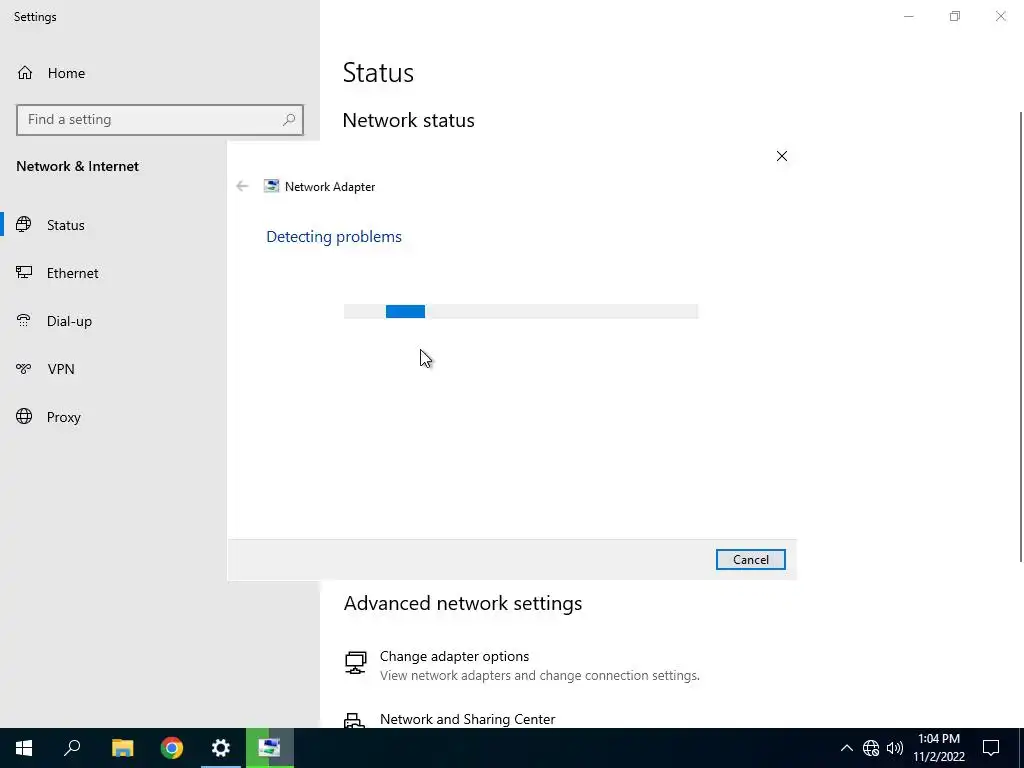Viewport: 1024px width, 768px height.
Task: Click the VPN icon in sidebar
Action: coord(24,369)
